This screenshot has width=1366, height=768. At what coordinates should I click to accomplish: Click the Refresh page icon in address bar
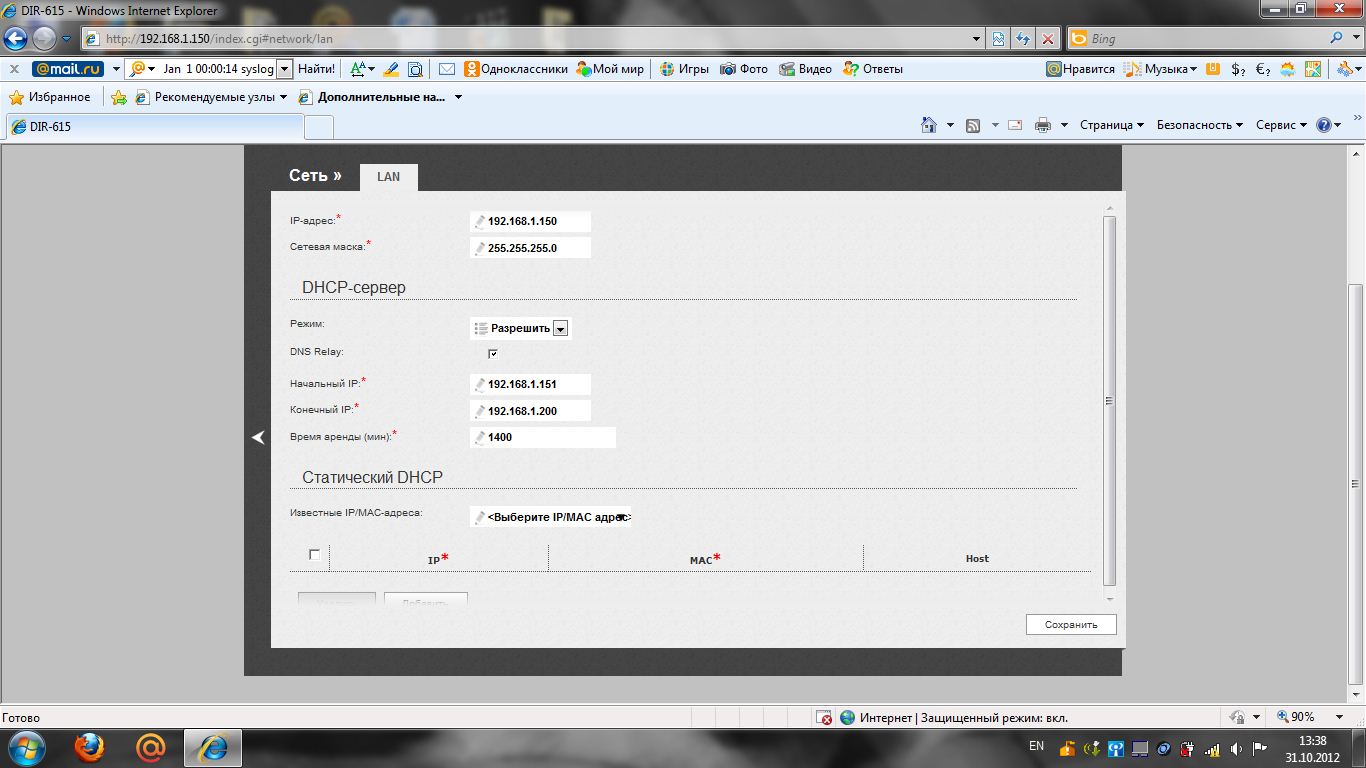[1023, 39]
